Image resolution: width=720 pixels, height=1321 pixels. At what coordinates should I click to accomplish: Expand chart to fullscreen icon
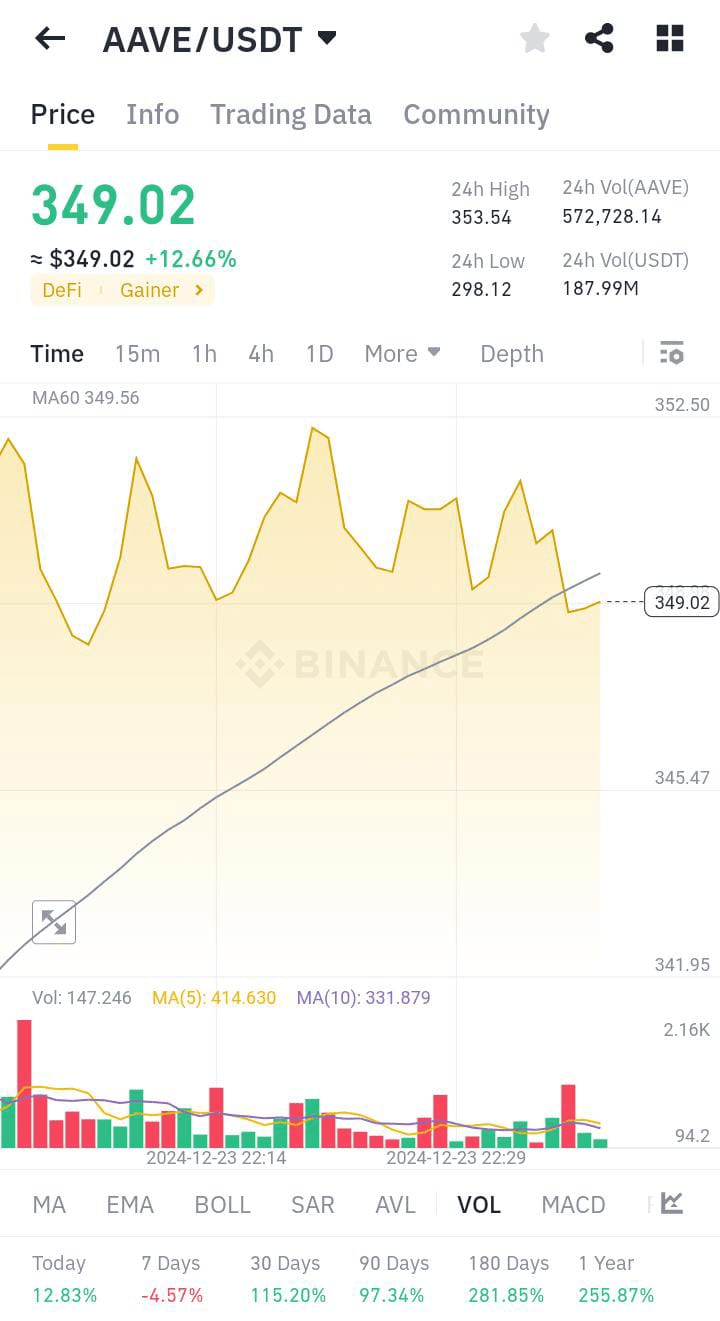point(54,922)
